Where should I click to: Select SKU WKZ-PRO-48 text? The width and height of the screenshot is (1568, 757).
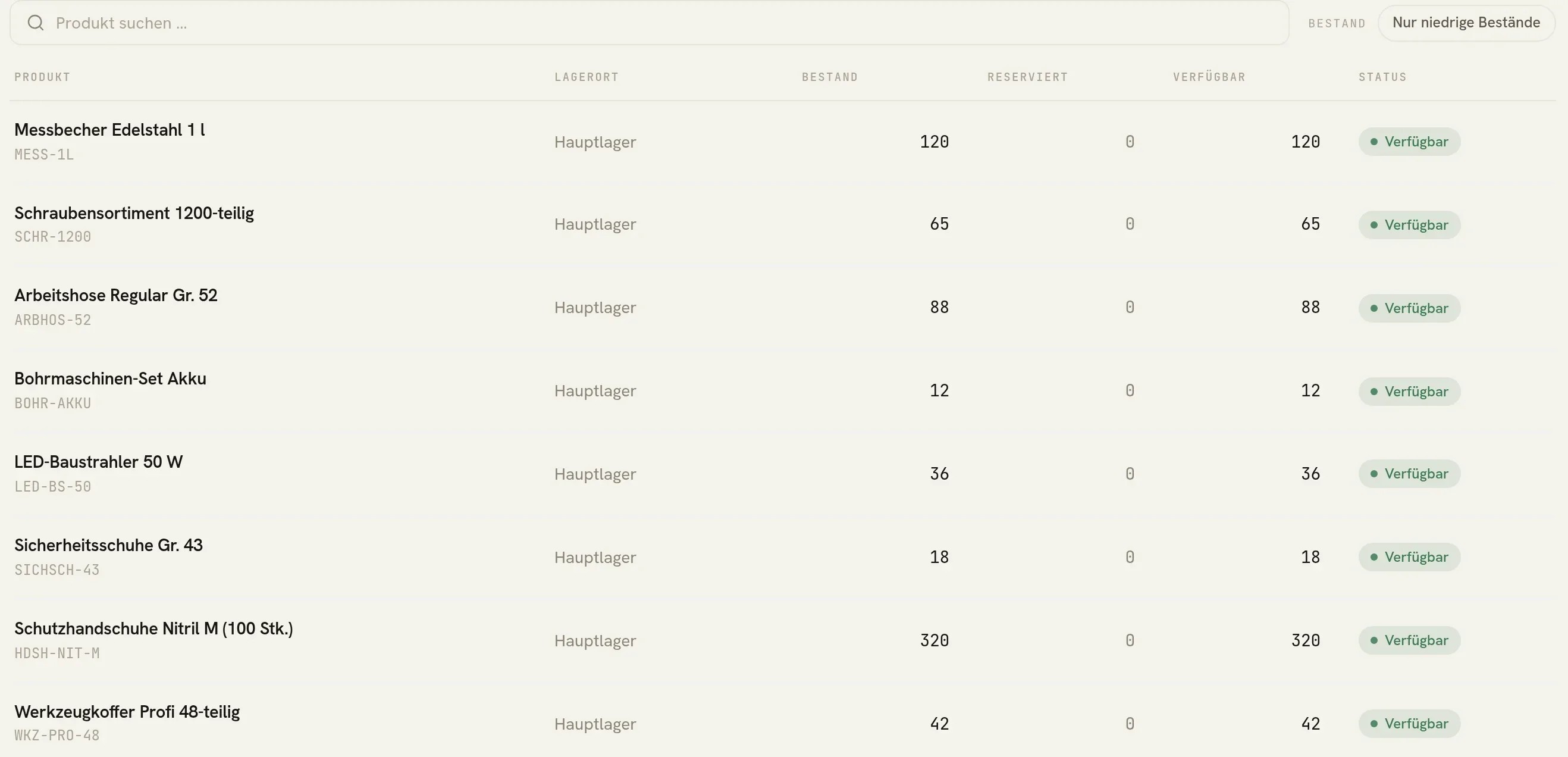coord(57,736)
